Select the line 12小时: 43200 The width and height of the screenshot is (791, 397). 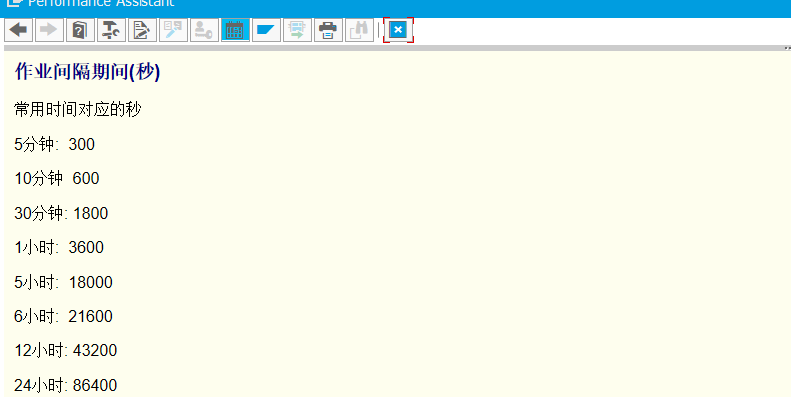coord(66,350)
